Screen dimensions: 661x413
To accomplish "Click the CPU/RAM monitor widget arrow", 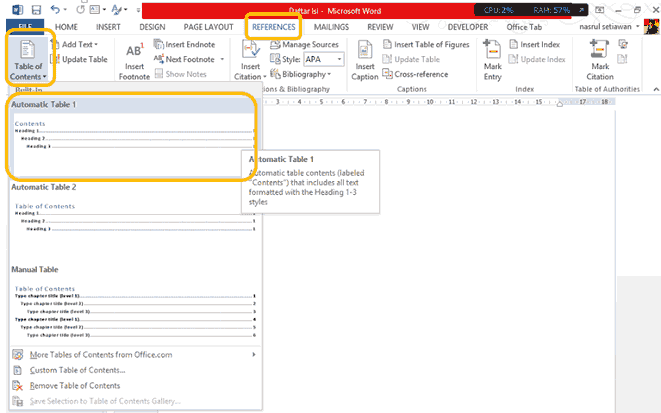I will 581,10.
